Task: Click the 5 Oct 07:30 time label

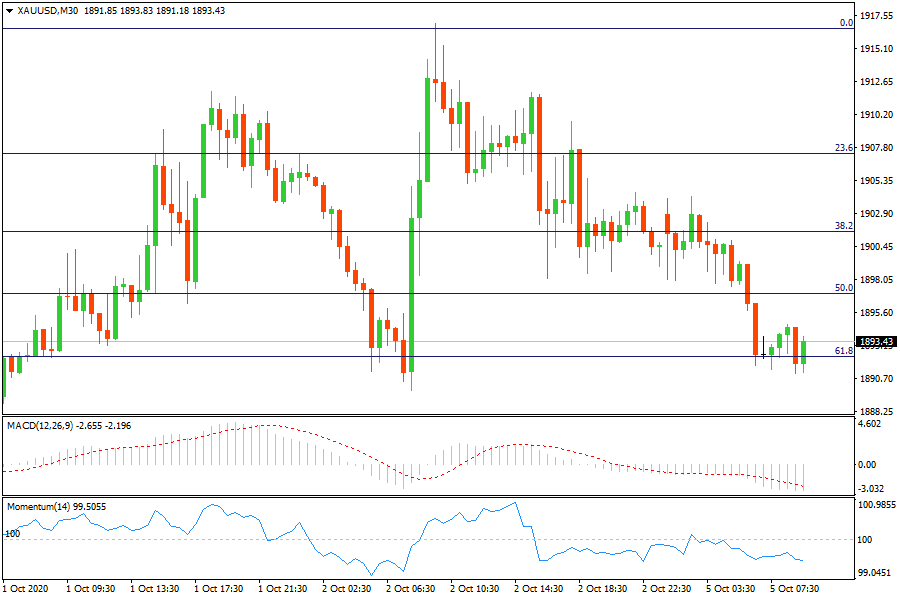Action: tap(795, 589)
